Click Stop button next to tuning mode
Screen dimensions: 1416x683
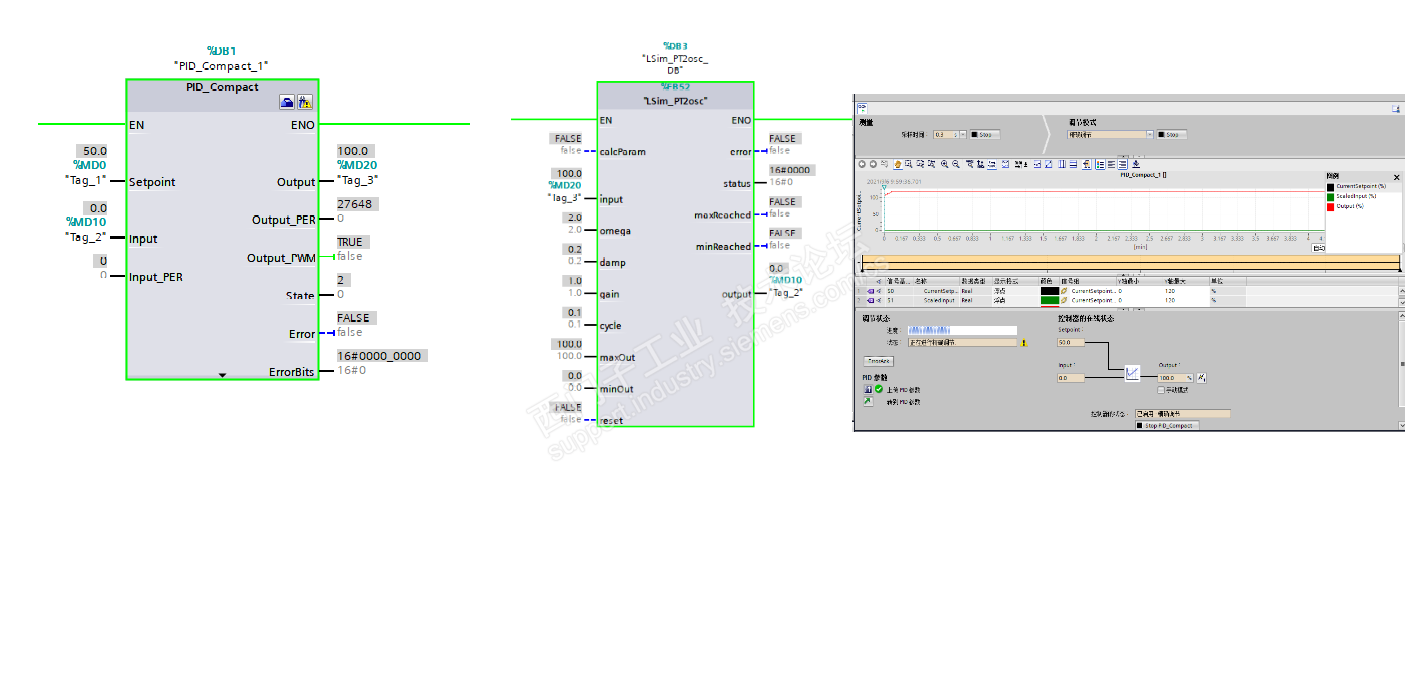click(1172, 134)
